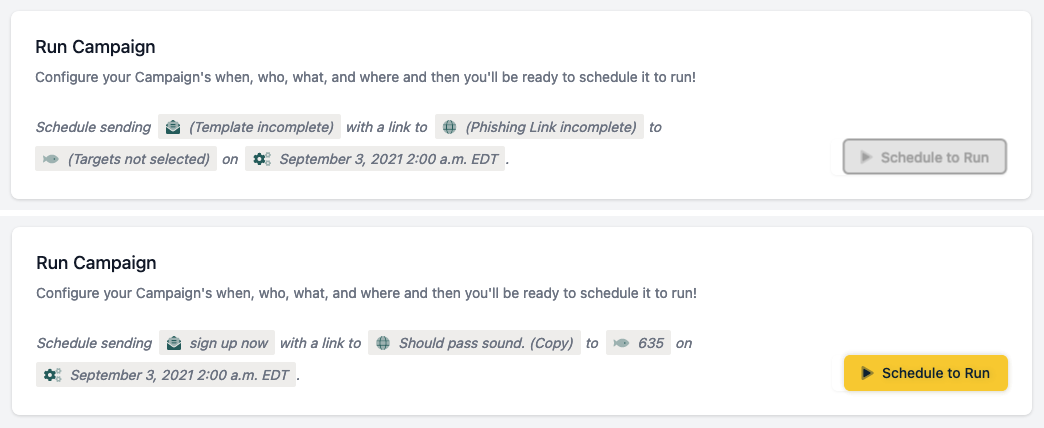Click the envelope icon beside Template incomplete
The height and width of the screenshot is (428, 1044).
174,127
